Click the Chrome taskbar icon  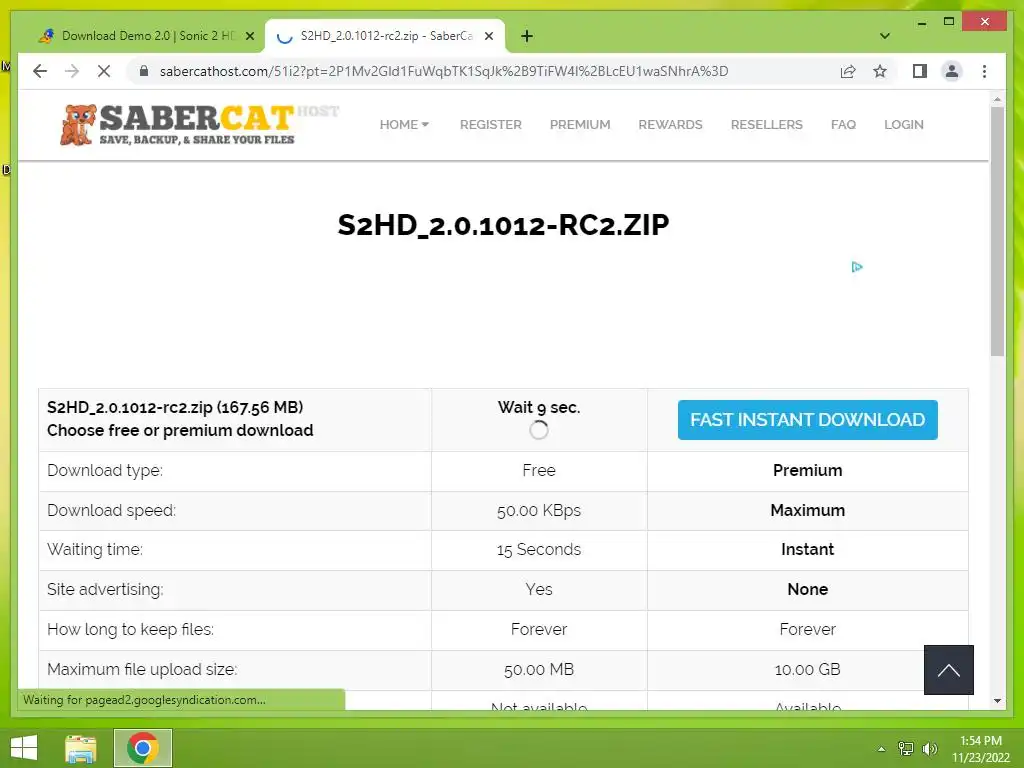[x=143, y=748]
